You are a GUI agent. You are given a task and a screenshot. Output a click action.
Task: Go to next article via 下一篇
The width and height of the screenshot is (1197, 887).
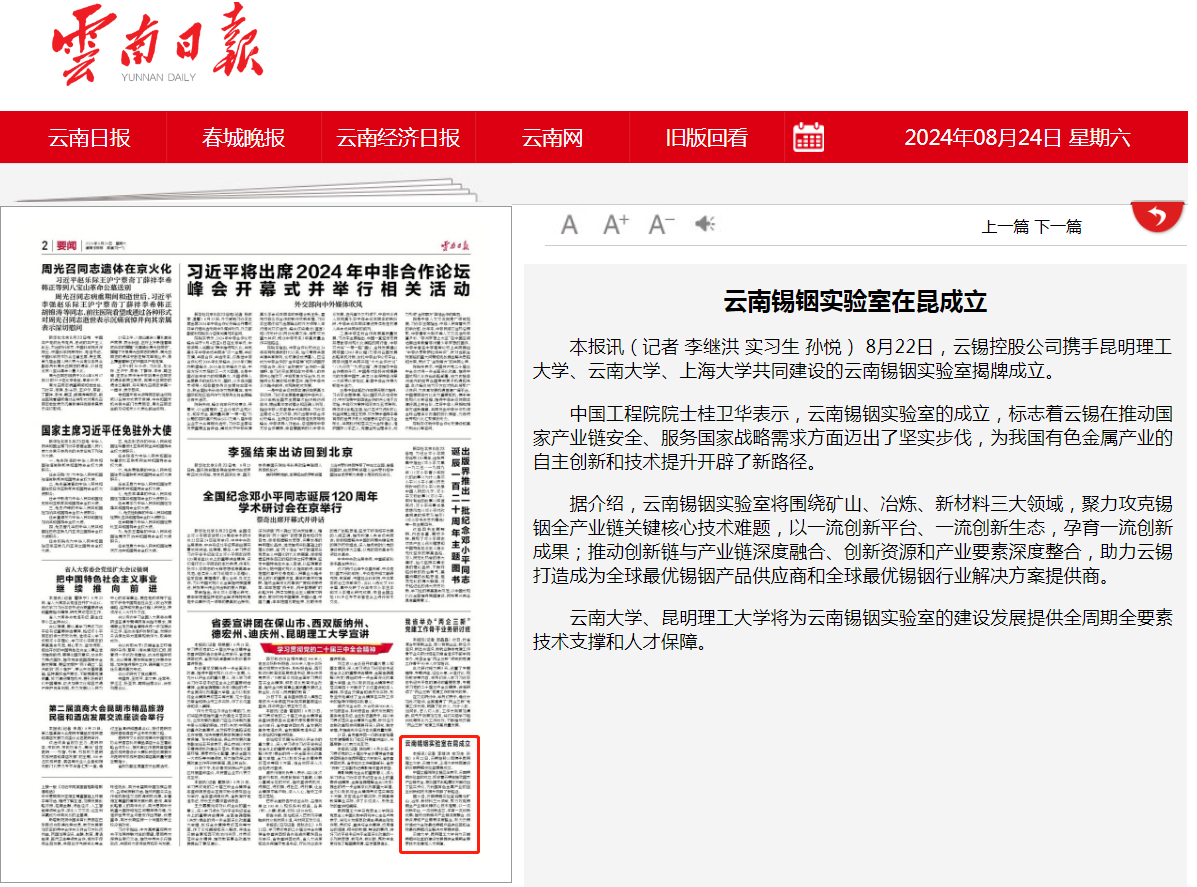pos(1058,227)
